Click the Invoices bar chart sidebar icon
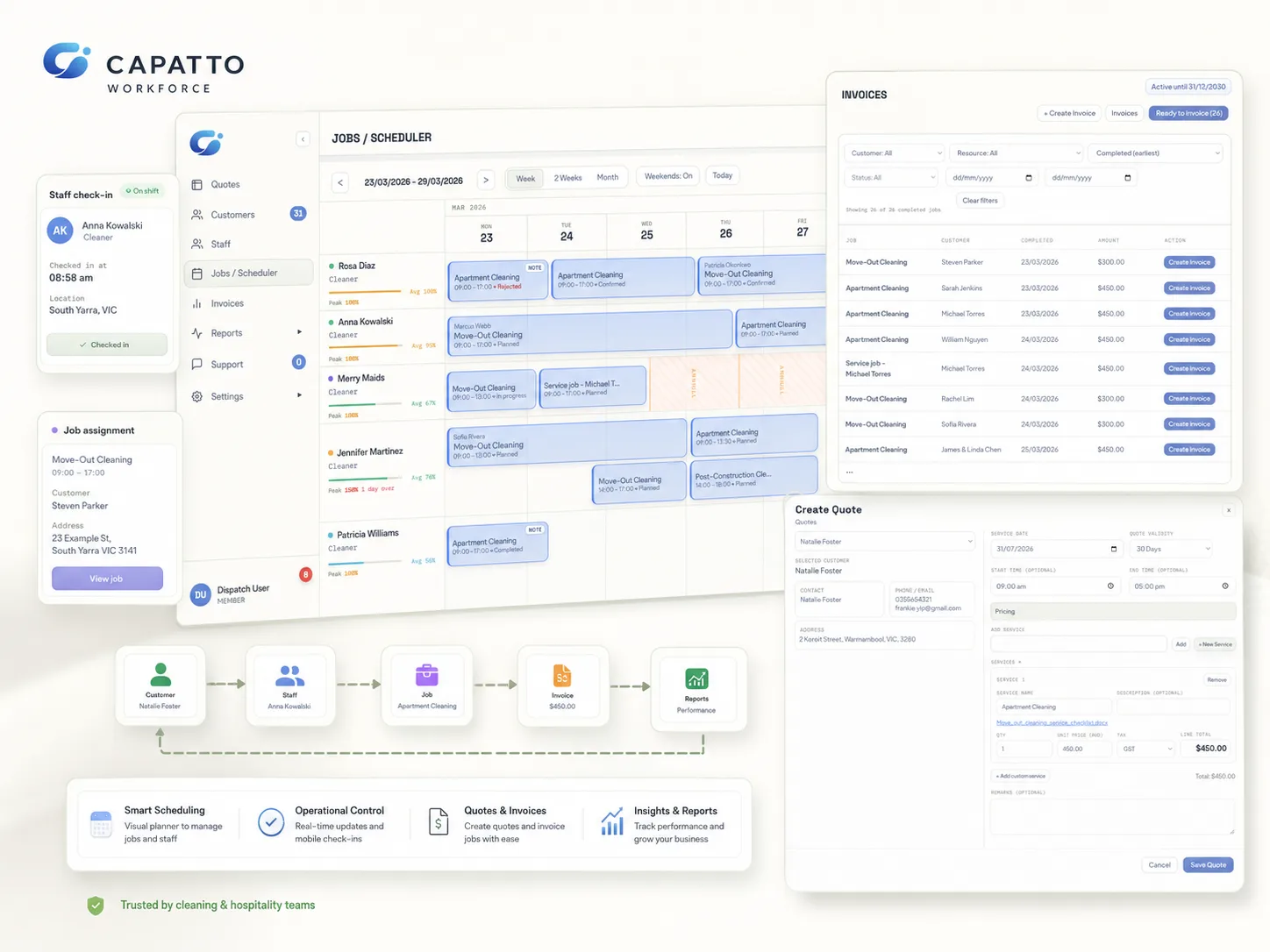This screenshot has height=952, width=1270. point(197,303)
